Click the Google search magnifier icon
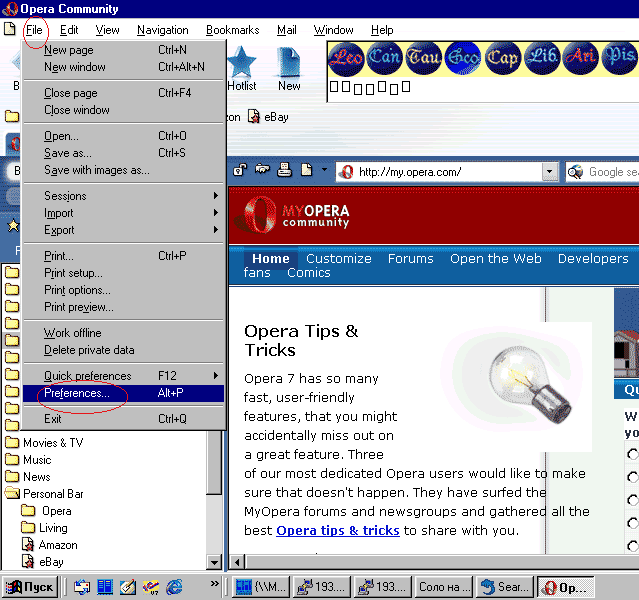The height and width of the screenshot is (600, 639). point(575,172)
